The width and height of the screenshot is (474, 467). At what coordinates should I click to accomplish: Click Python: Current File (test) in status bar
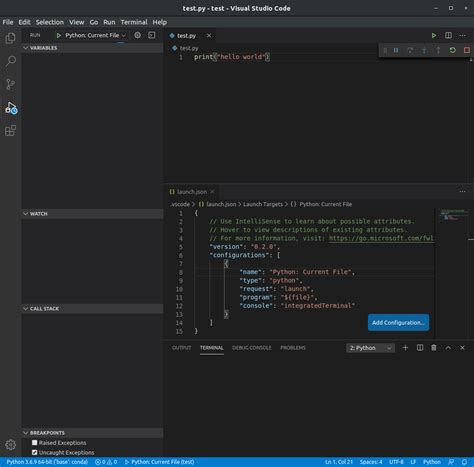[159, 462]
